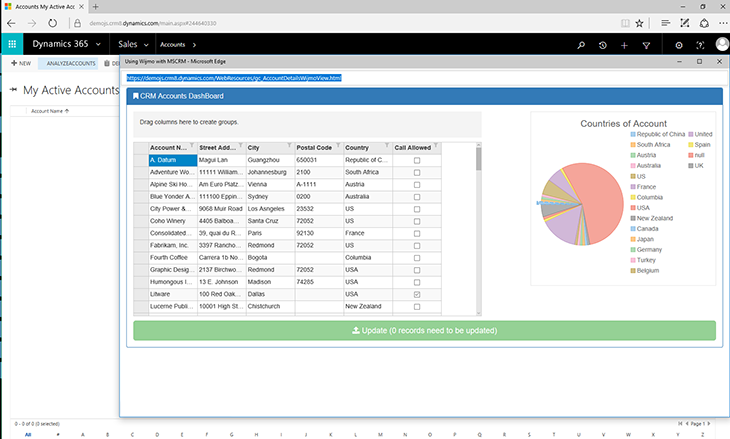Click filter icon on Account Name column

point(192,145)
